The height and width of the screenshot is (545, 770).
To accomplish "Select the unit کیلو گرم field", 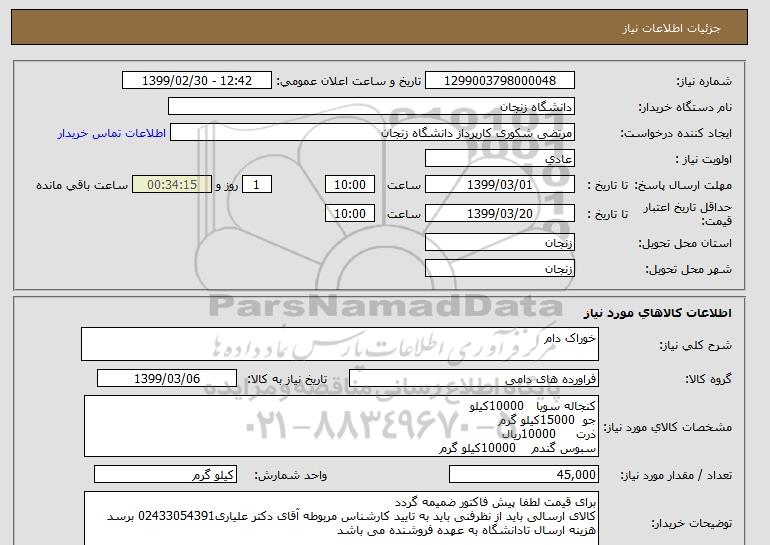I will (165, 474).
